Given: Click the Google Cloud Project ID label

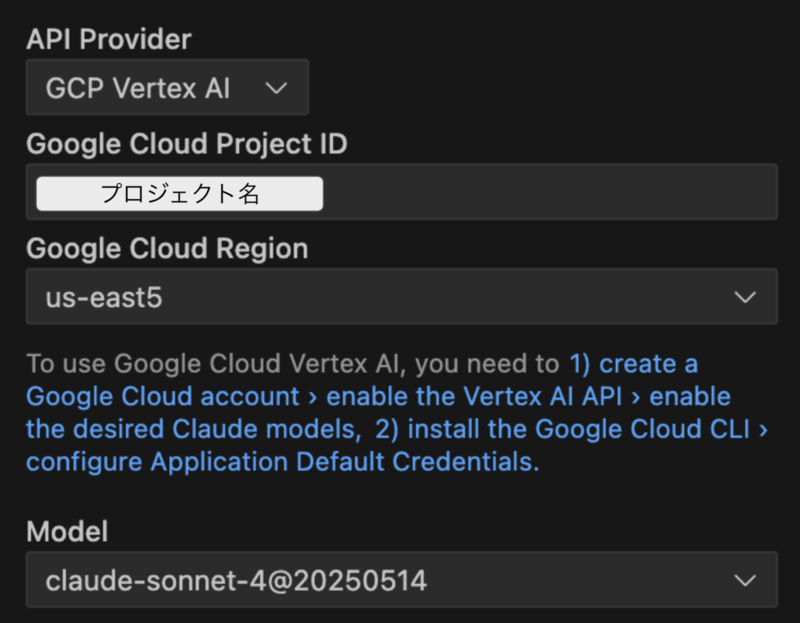Looking at the screenshot, I should click(x=187, y=144).
